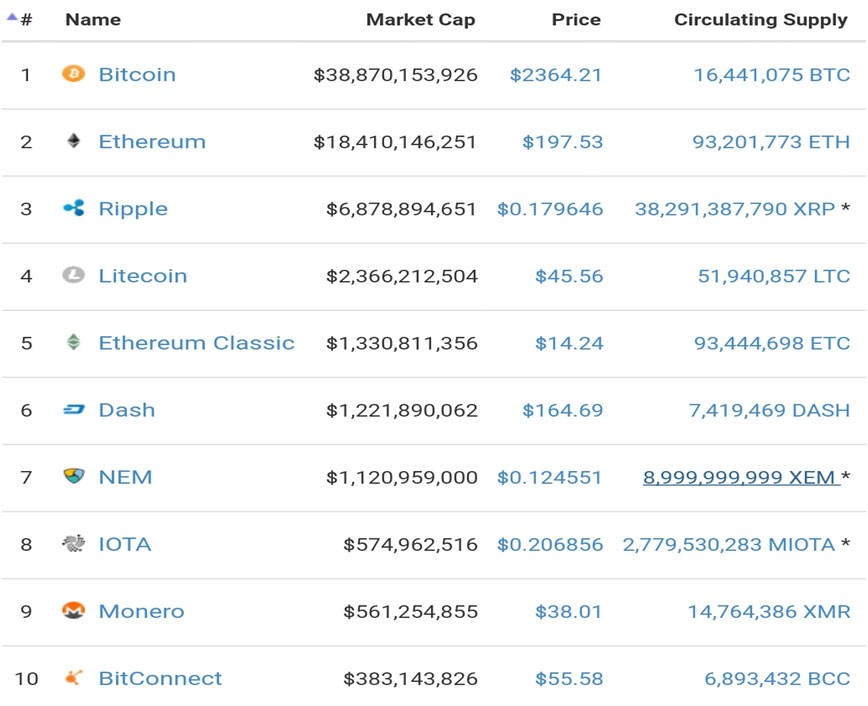Sort by the Circulating Supply header

click(x=760, y=19)
